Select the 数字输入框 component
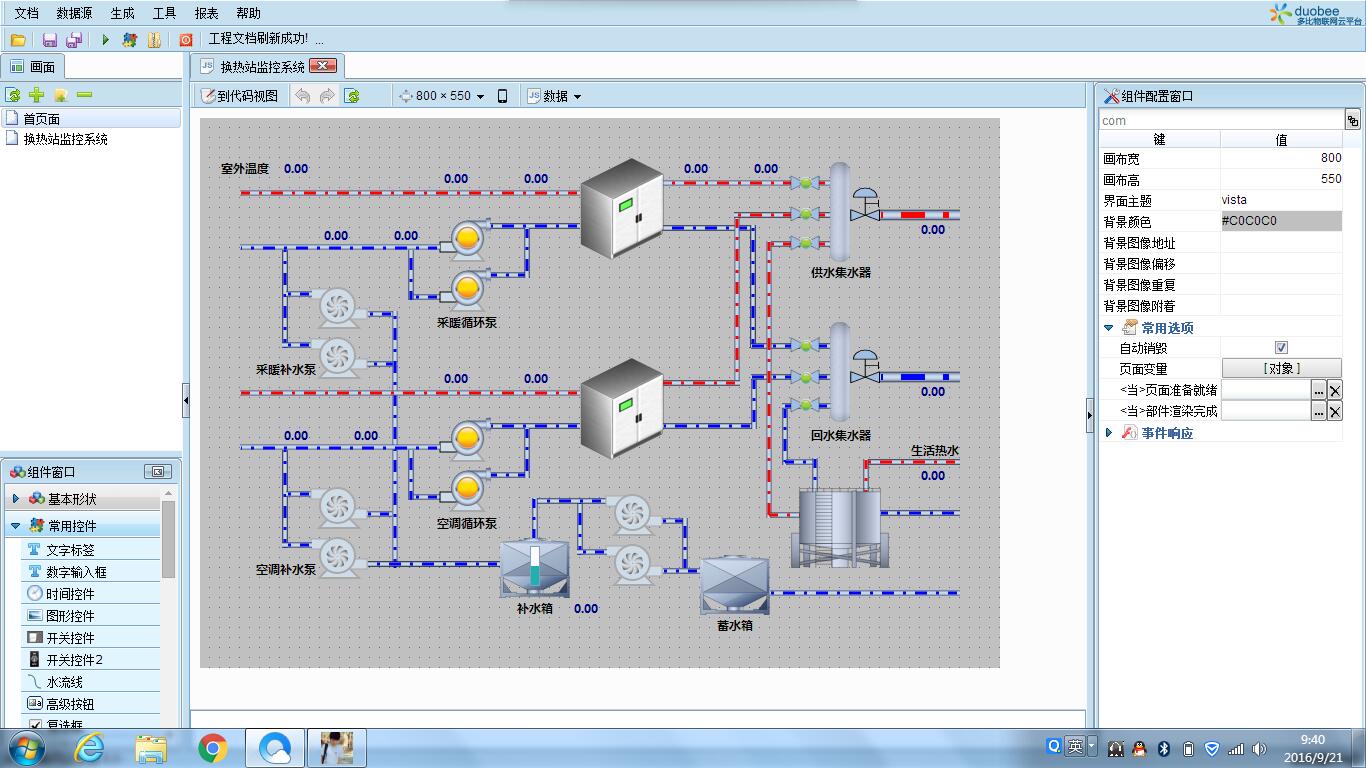This screenshot has height=768, width=1366. click(x=91, y=572)
